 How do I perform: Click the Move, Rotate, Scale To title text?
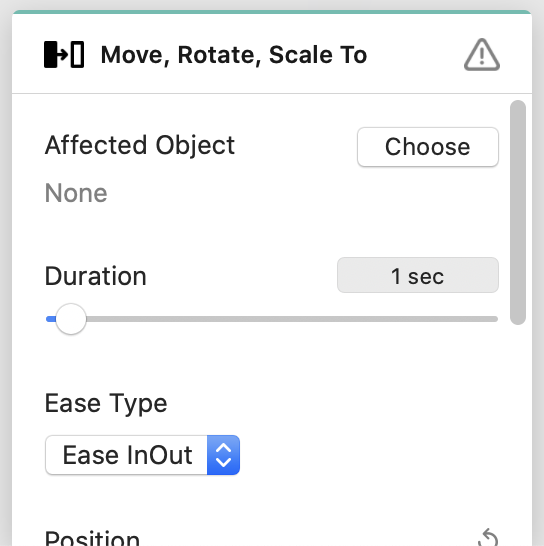click(234, 55)
